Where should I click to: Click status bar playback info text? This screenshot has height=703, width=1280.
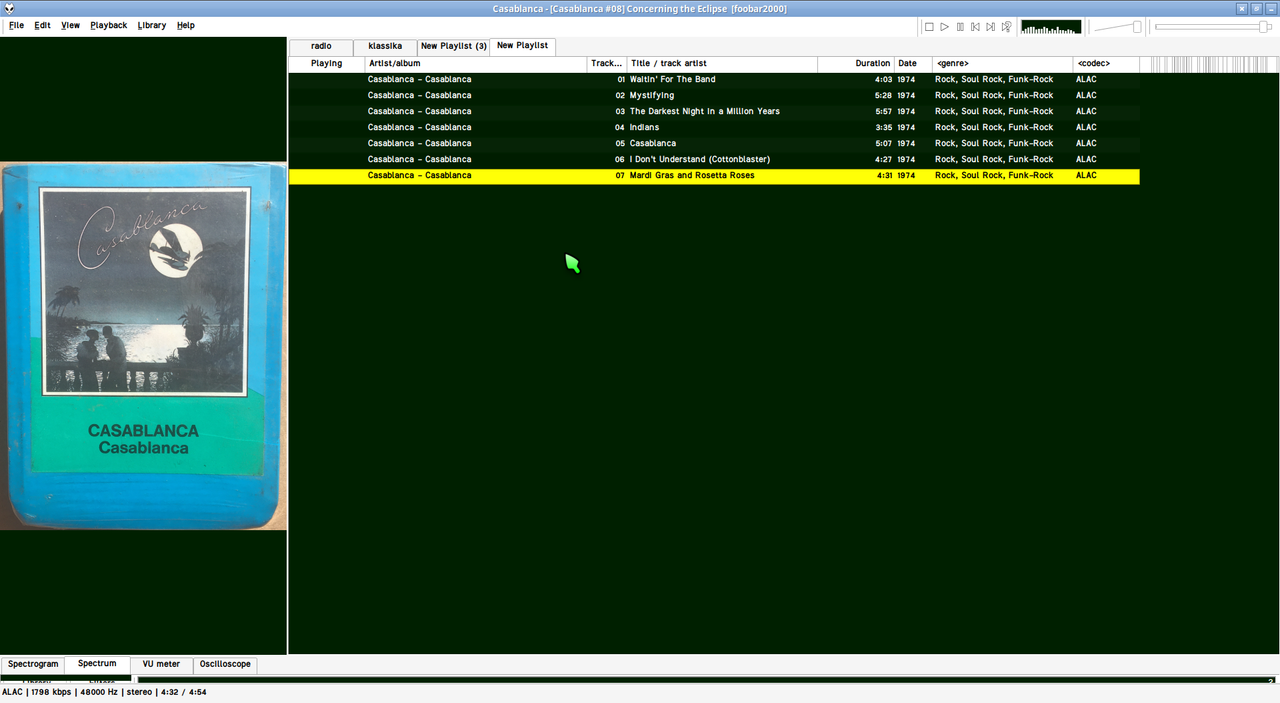click(x=104, y=692)
